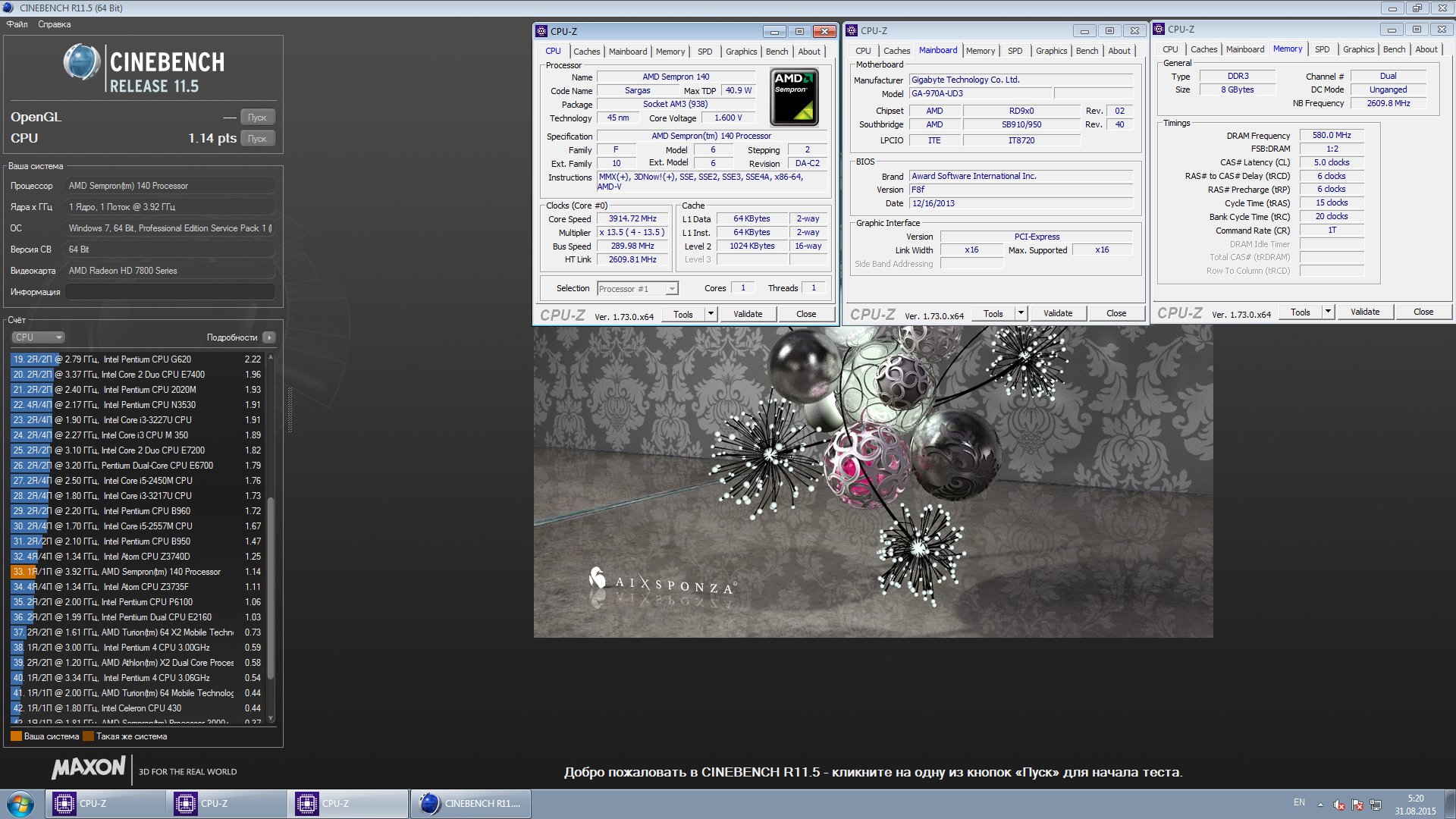Open Tools dropdown arrow in Memory CPU-Z window

pyautogui.click(x=1328, y=312)
